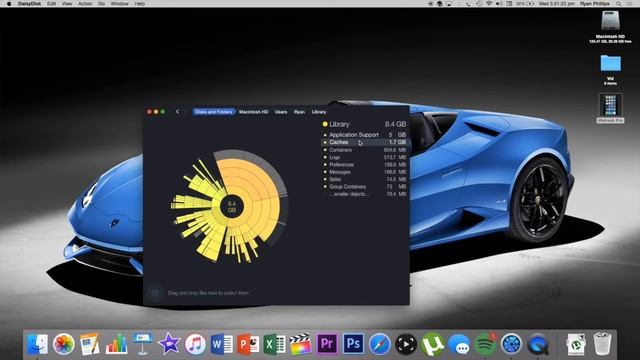
Task: Click the large orange sunburst segment
Action: click(x=257, y=192)
